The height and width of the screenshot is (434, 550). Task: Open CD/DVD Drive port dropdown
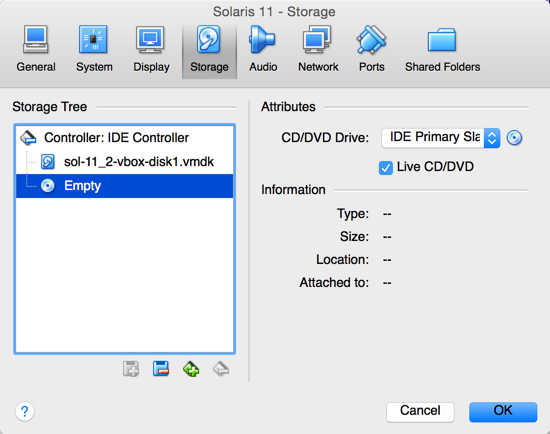click(x=441, y=138)
